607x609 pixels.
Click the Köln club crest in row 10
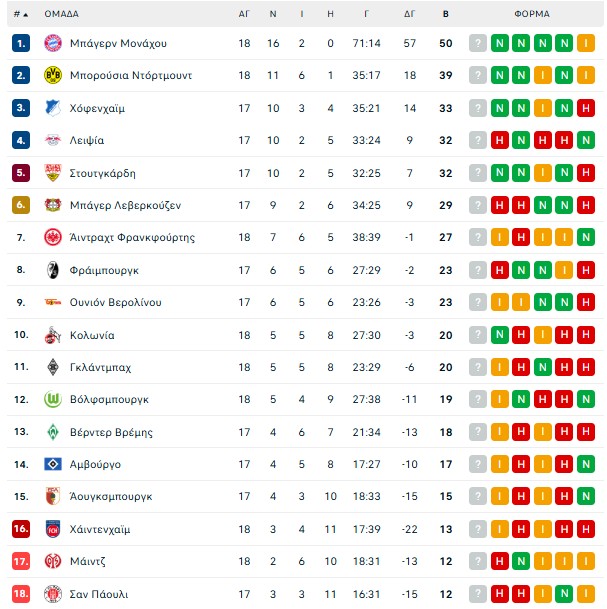click(53, 335)
